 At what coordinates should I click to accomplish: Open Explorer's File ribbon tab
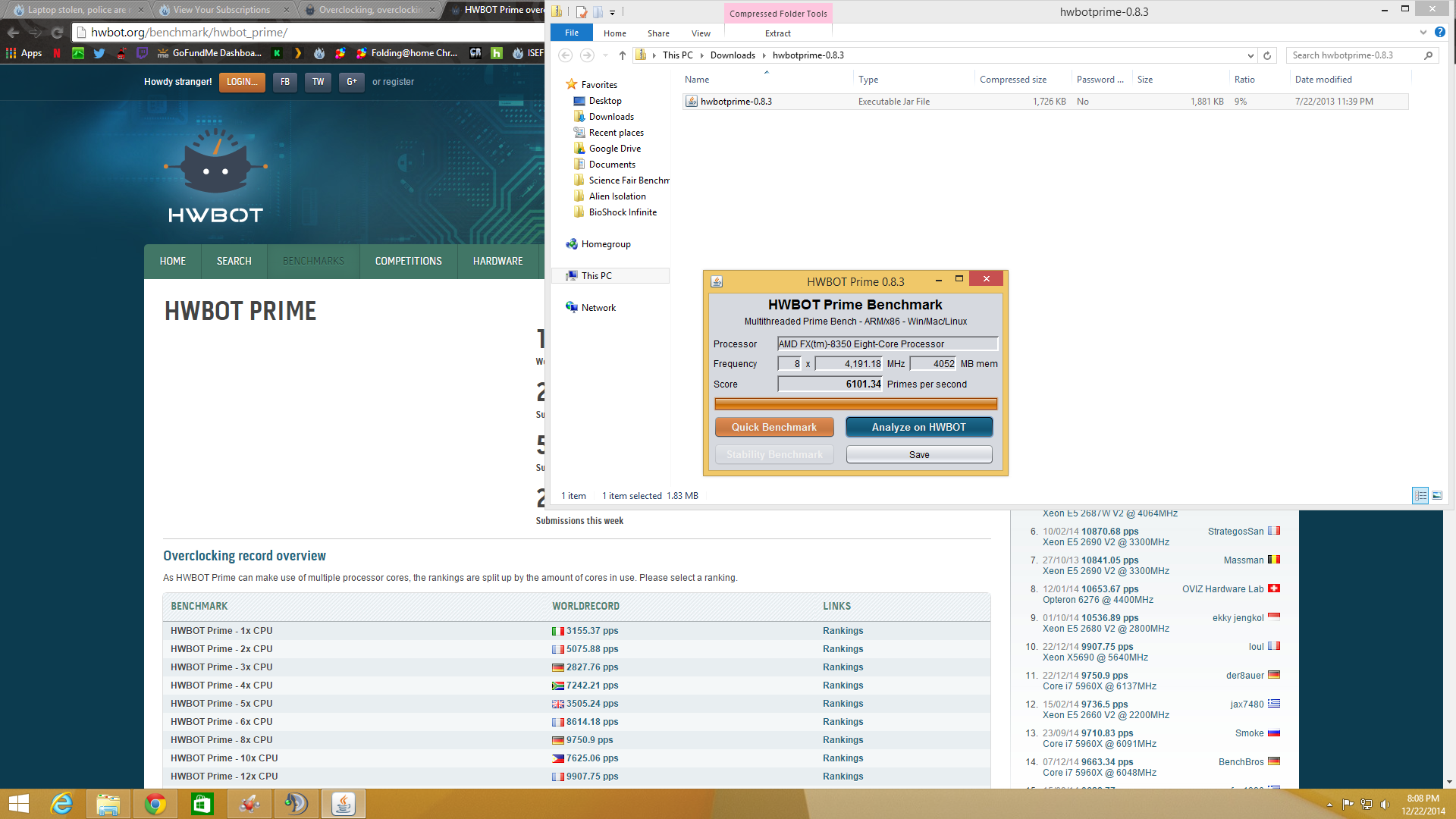pos(572,33)
